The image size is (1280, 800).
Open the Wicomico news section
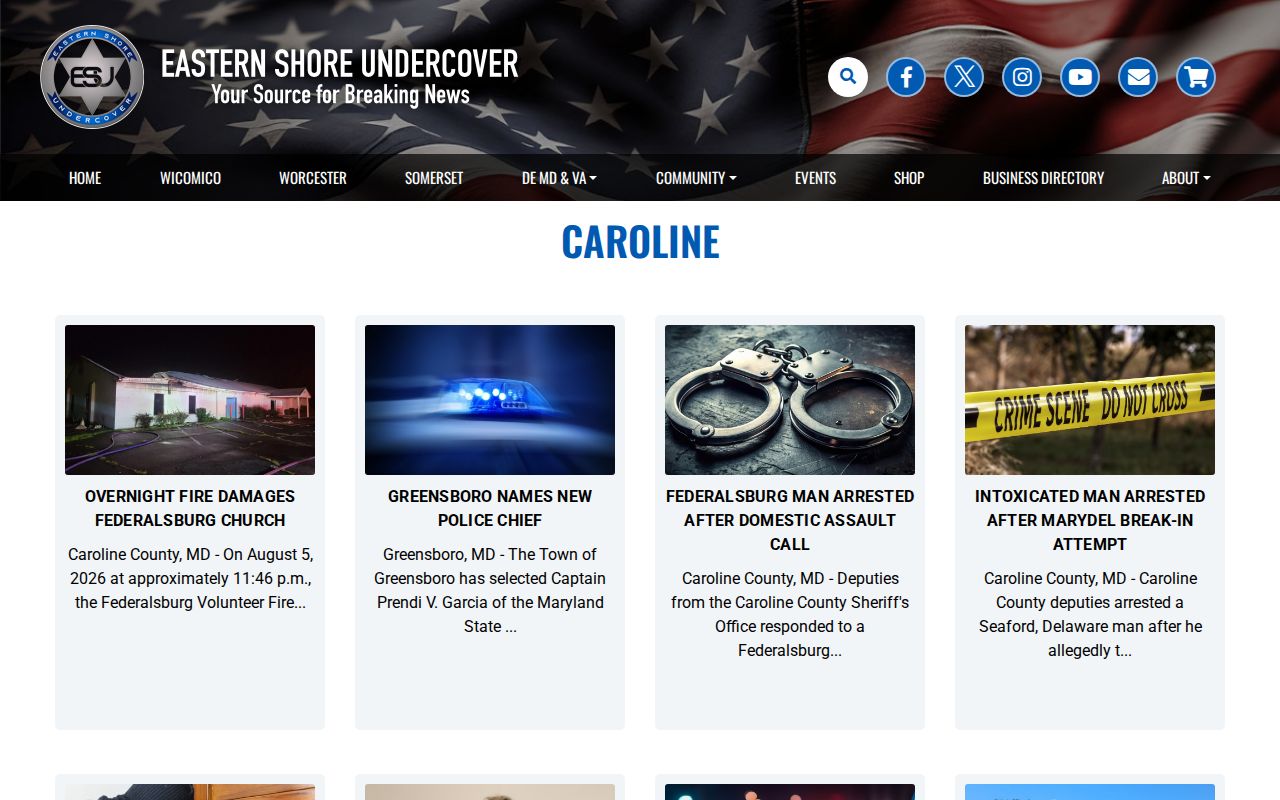190,178
